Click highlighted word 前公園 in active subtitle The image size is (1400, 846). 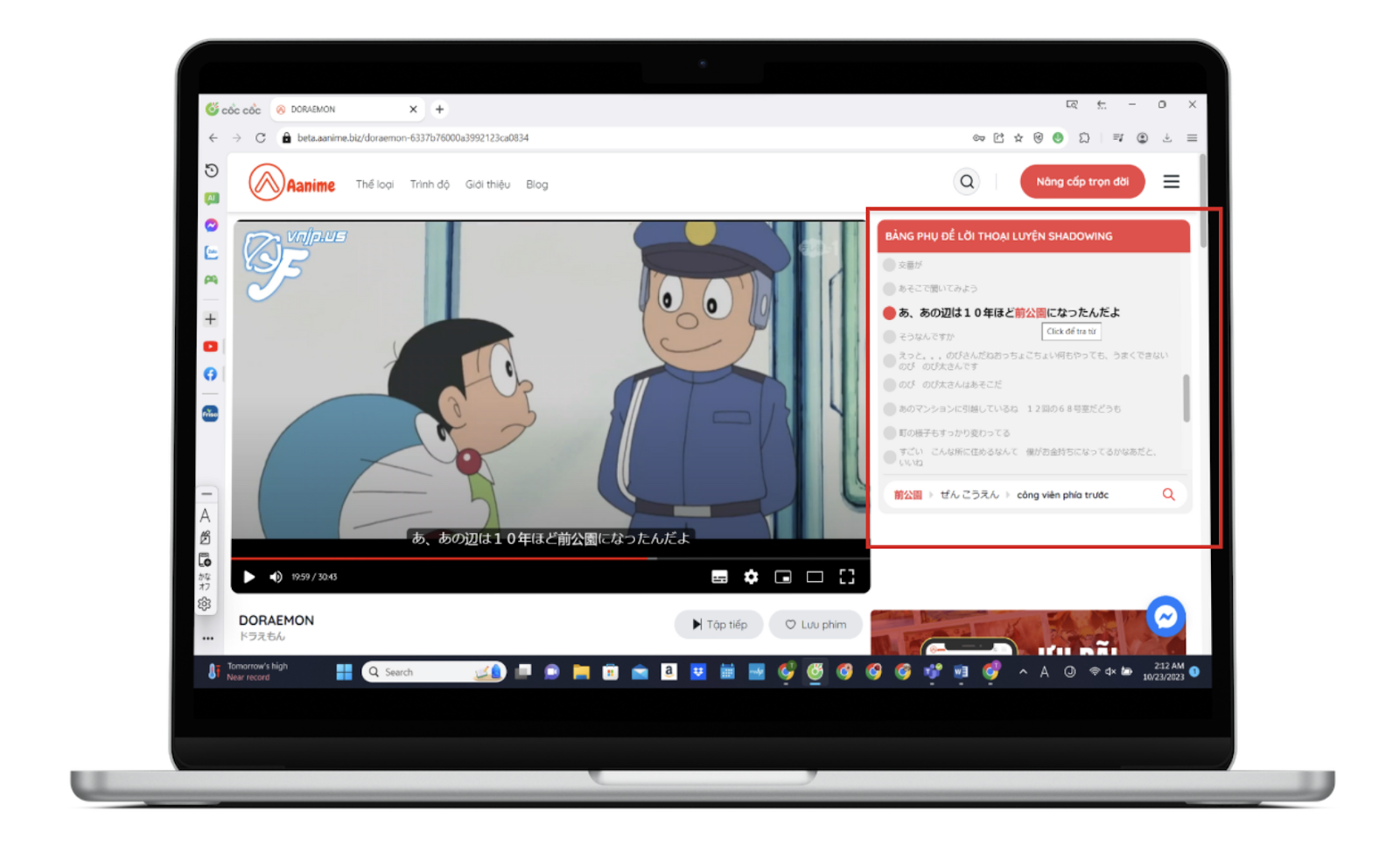(1030, 312)
